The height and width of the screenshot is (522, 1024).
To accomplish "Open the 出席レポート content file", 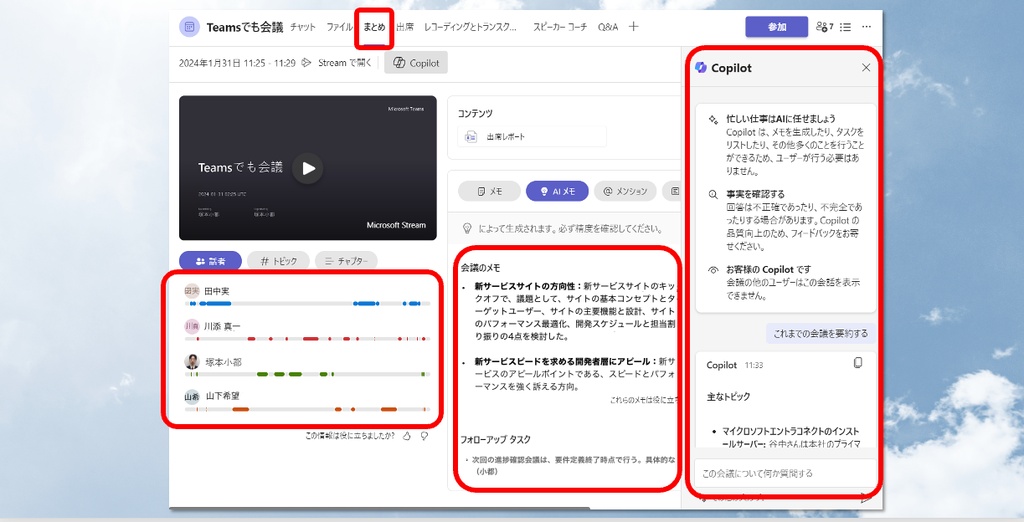I will (532, 137).
